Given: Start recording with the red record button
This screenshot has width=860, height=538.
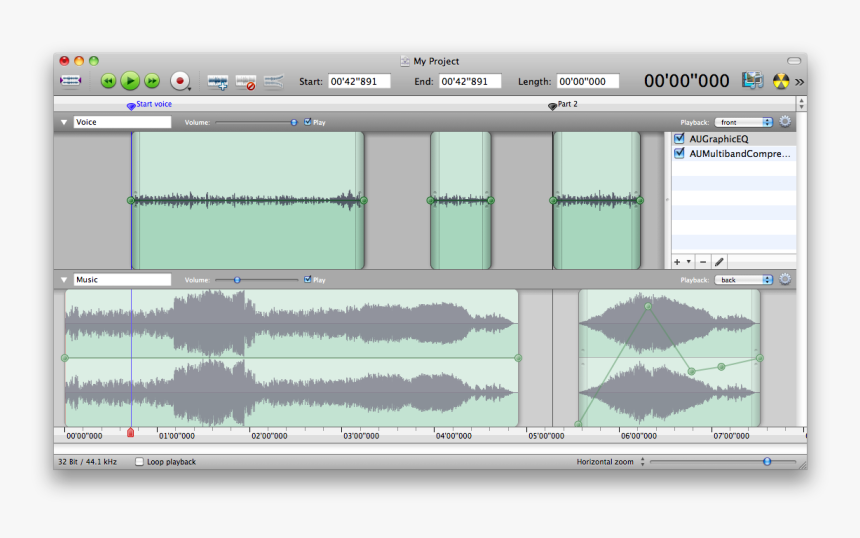Looking at the screenshot, I should point(179,81).
